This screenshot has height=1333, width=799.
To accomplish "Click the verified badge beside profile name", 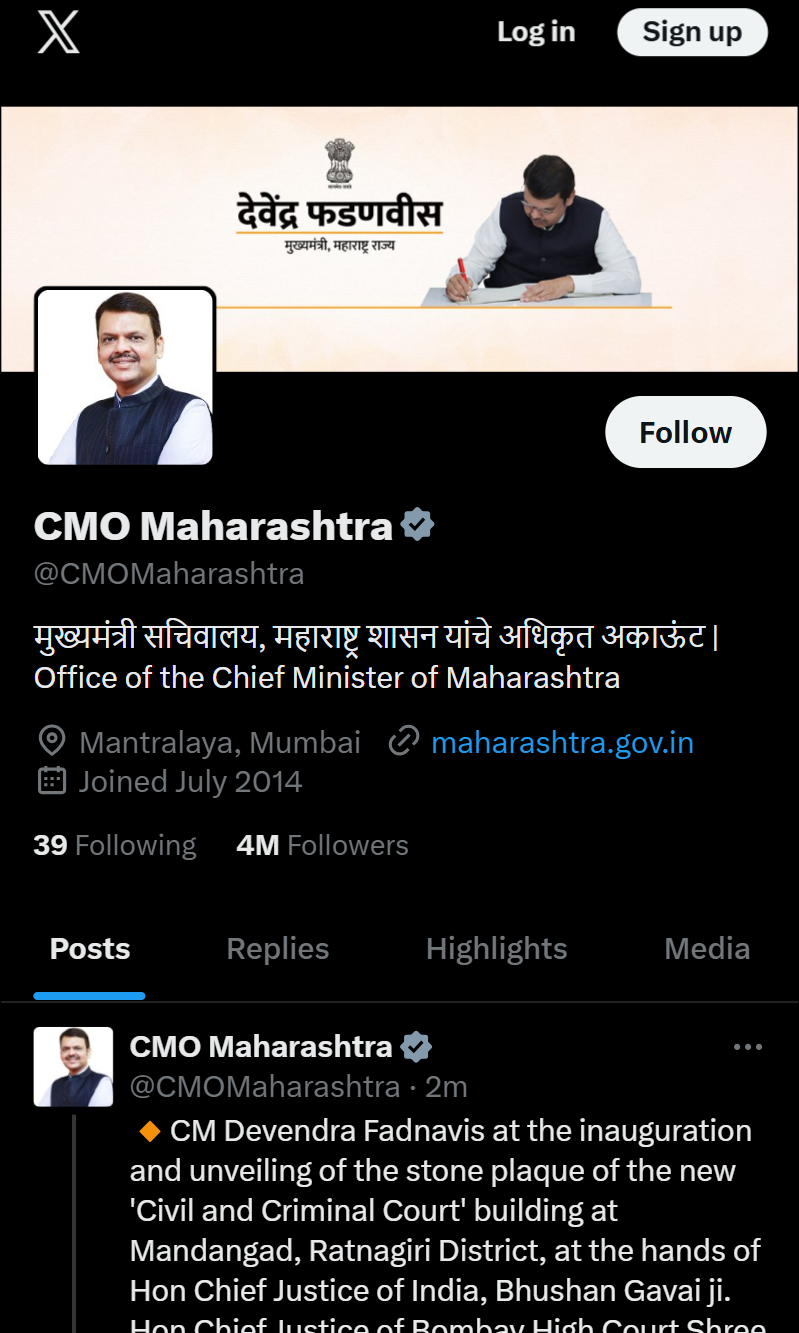I will tap(417, 525).
